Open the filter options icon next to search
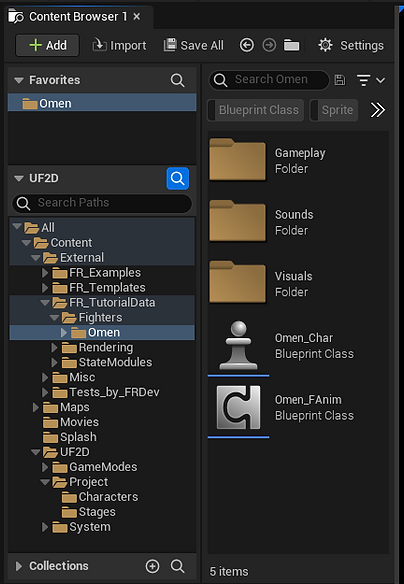This screenshot has height=584, width=404. [x=370, y=80]
